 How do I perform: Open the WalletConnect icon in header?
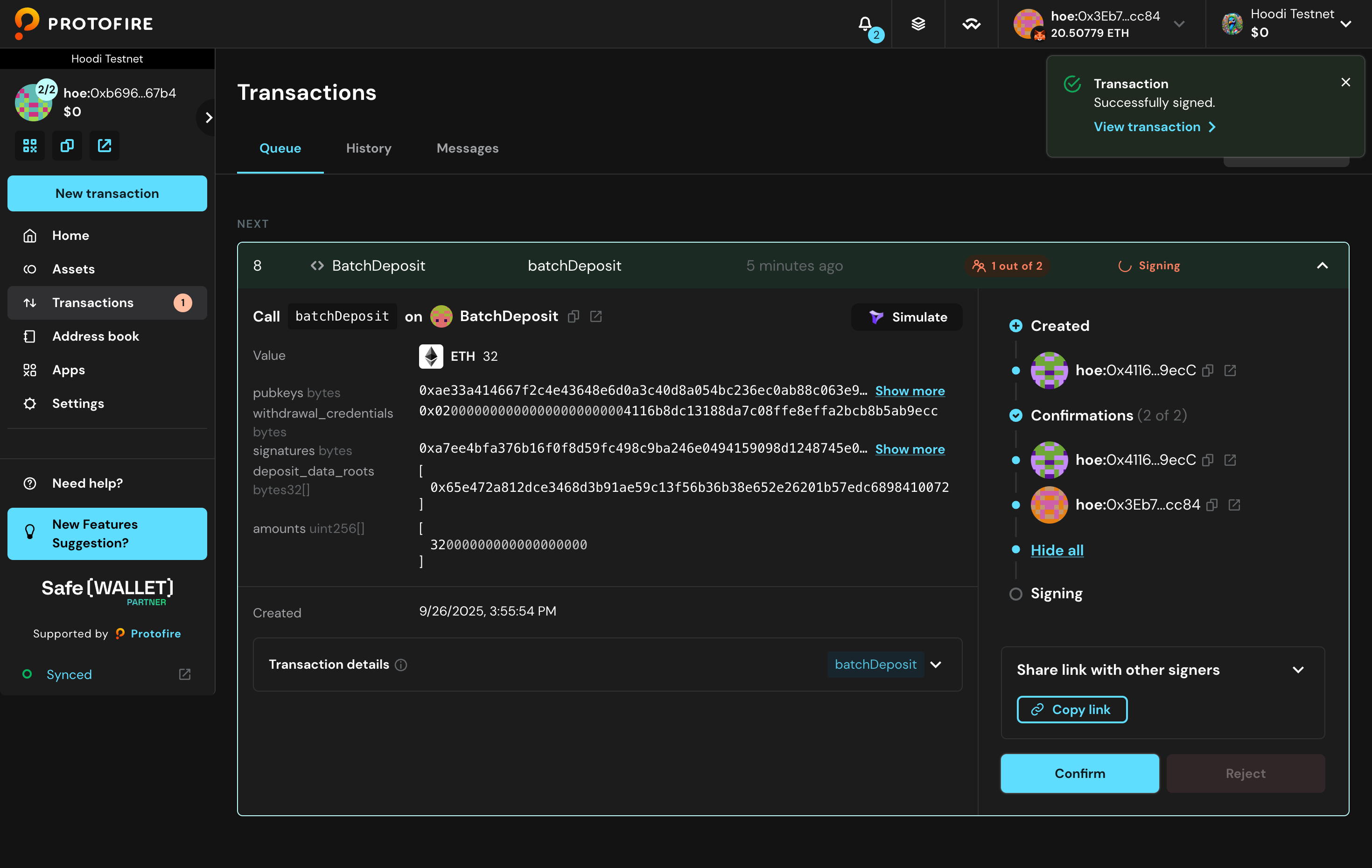click(971, 24)
